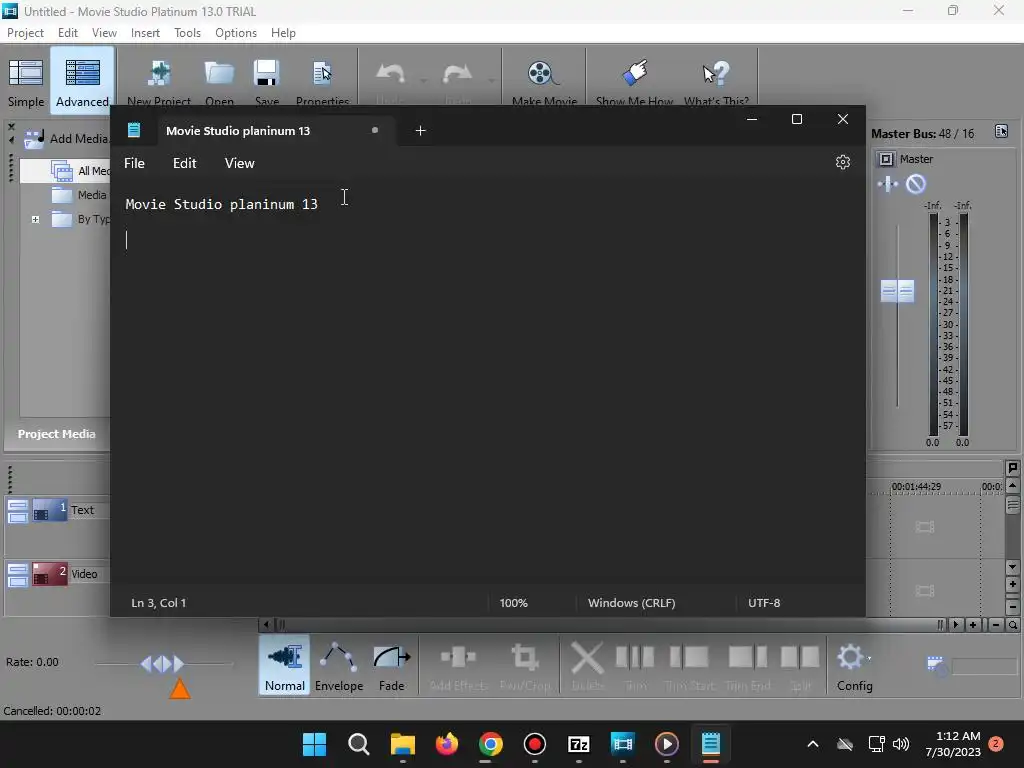Click the timeline vertical scroll up arrow
The width and height of the screenshot is (1024, 768).
[x=1012, y=485]
